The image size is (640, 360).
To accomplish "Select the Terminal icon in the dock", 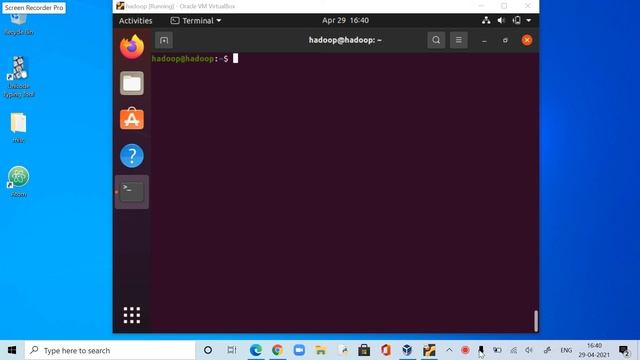I will 132,192.
